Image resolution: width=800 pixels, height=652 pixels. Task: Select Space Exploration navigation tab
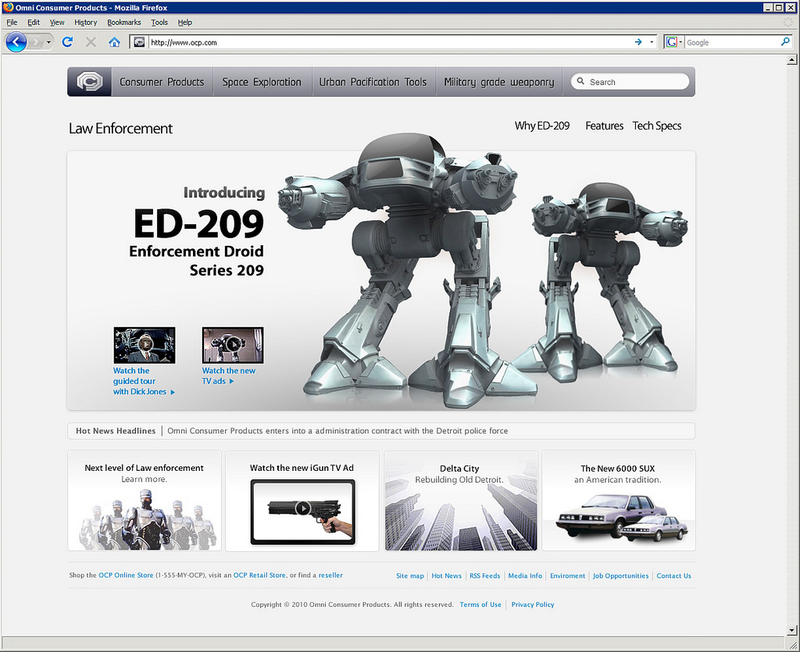(x=262, y=82)
